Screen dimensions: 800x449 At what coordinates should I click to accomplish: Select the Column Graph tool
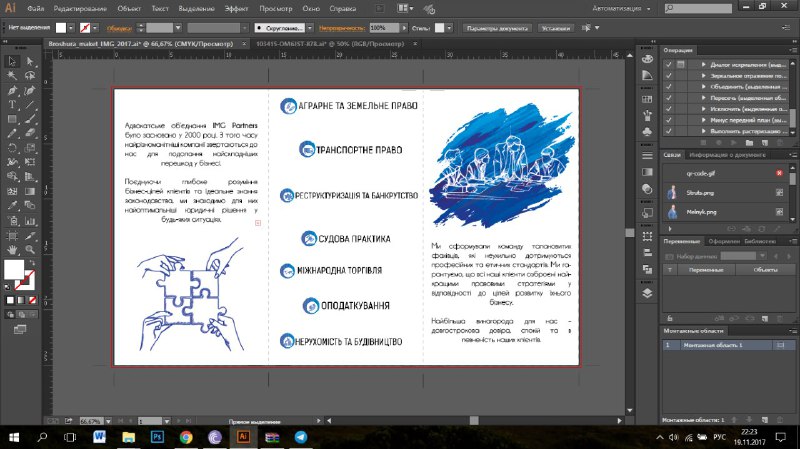(30, 221)
